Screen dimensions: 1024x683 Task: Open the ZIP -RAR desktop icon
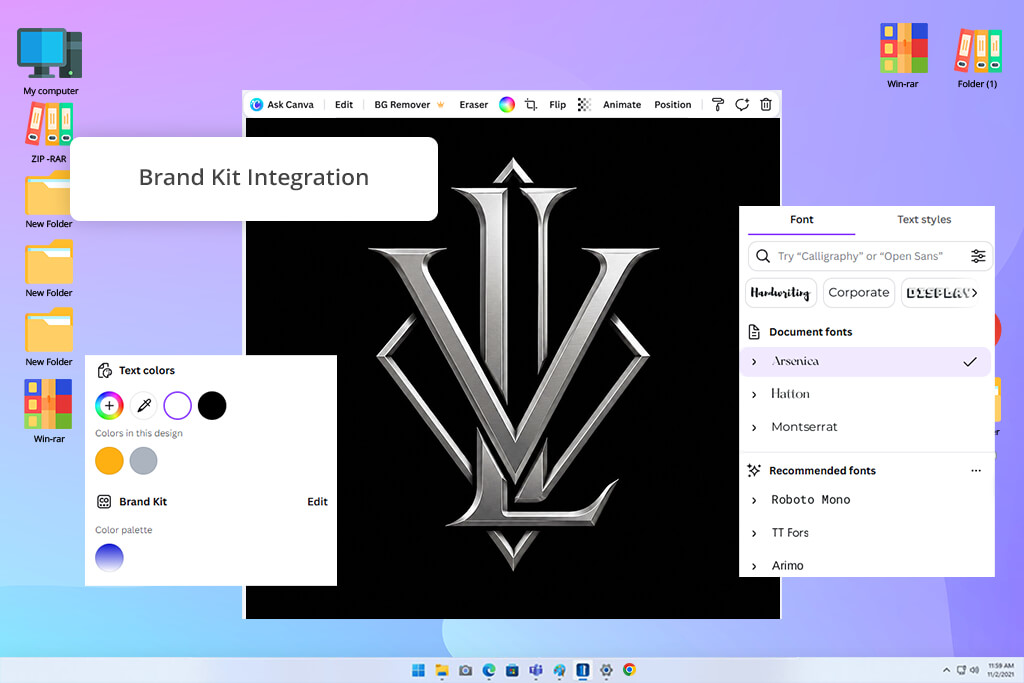(49, 133)
